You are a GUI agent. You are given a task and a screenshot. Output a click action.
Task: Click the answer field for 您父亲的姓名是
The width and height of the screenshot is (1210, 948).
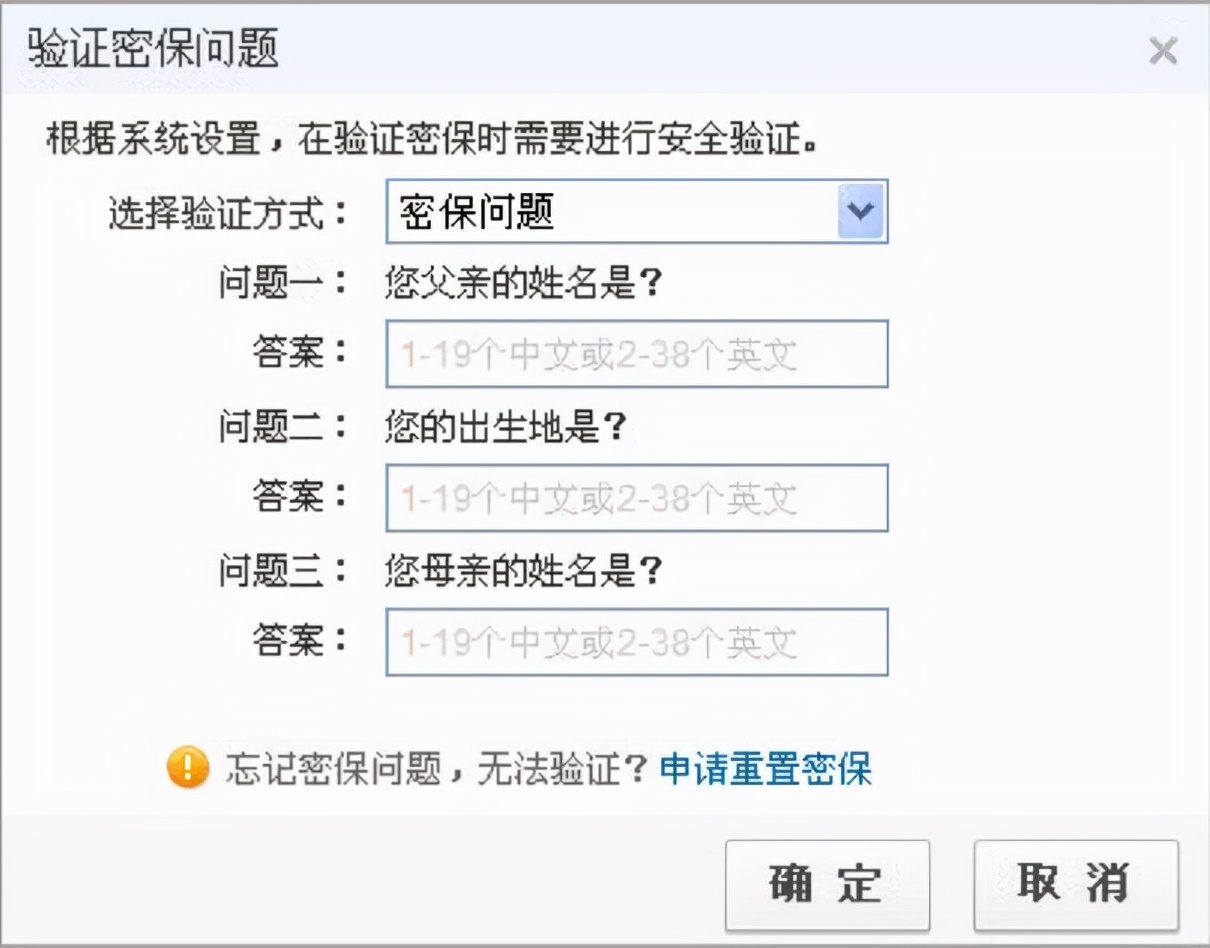[x=636, y=354]
